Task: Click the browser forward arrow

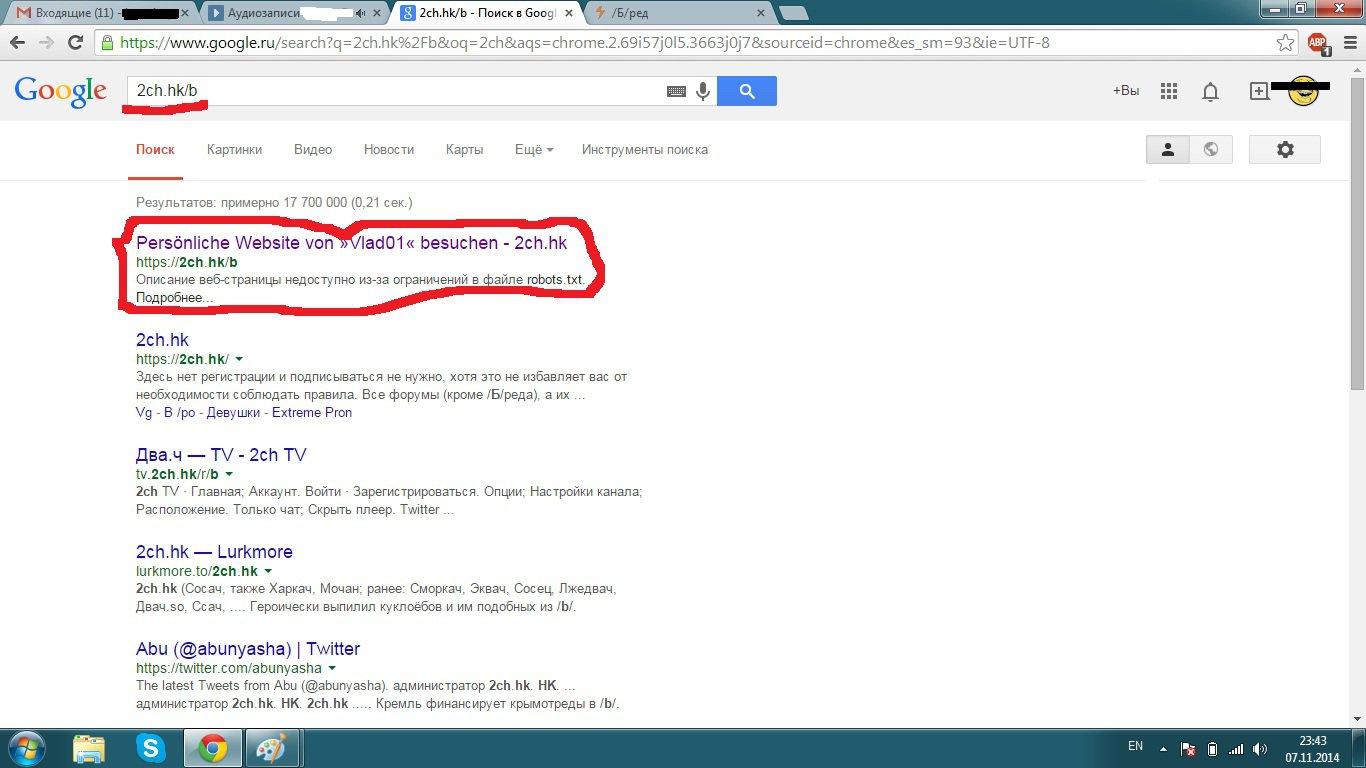Action: pyautogui.click(x=46, y=43)
